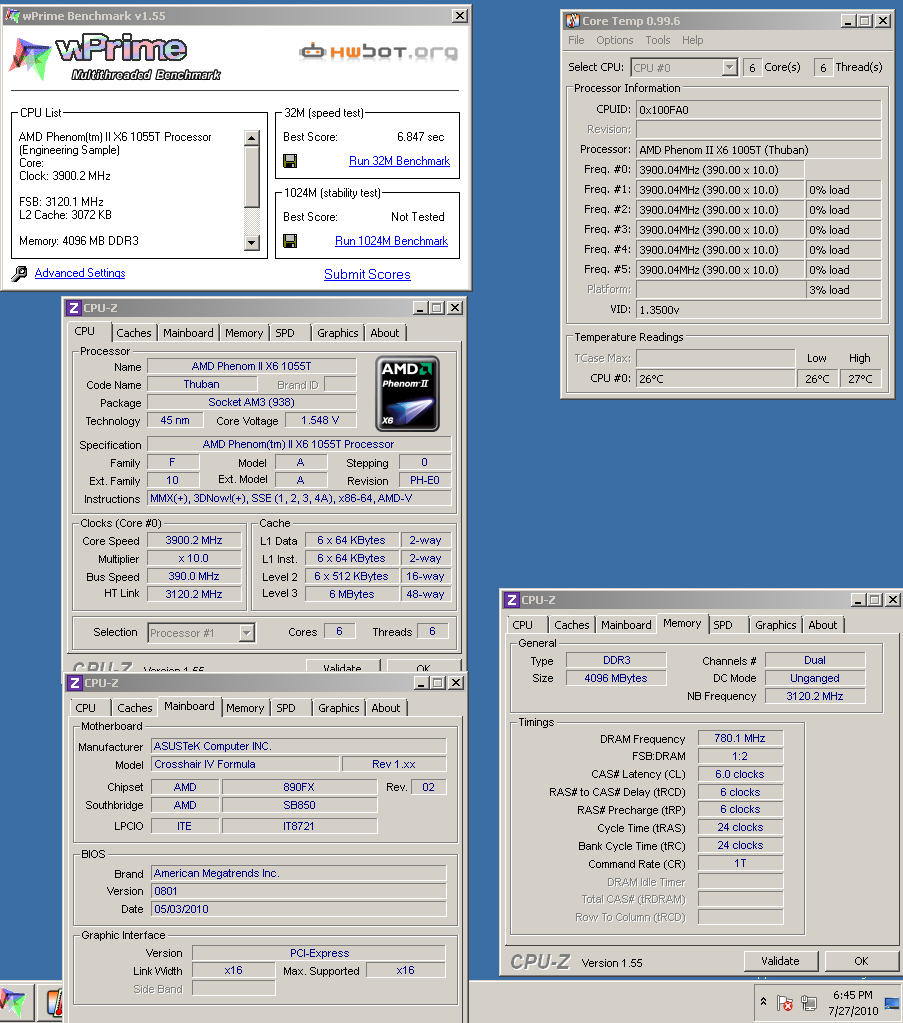The width and height of the screenshot is (903, 1023).
Task: Click the save icon beside Run 1024M Benchmark
Action: click(290, 241)
